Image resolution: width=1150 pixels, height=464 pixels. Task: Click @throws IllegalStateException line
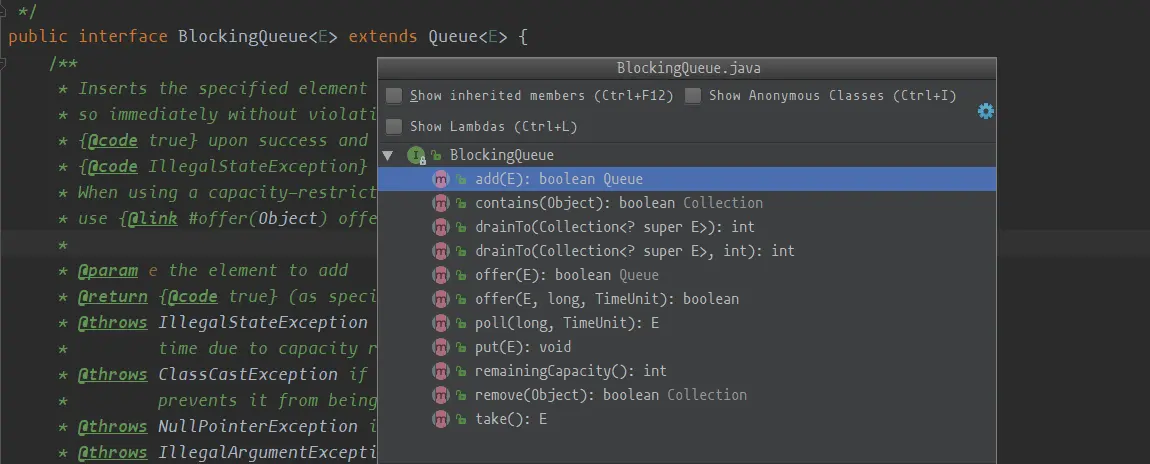223,323
